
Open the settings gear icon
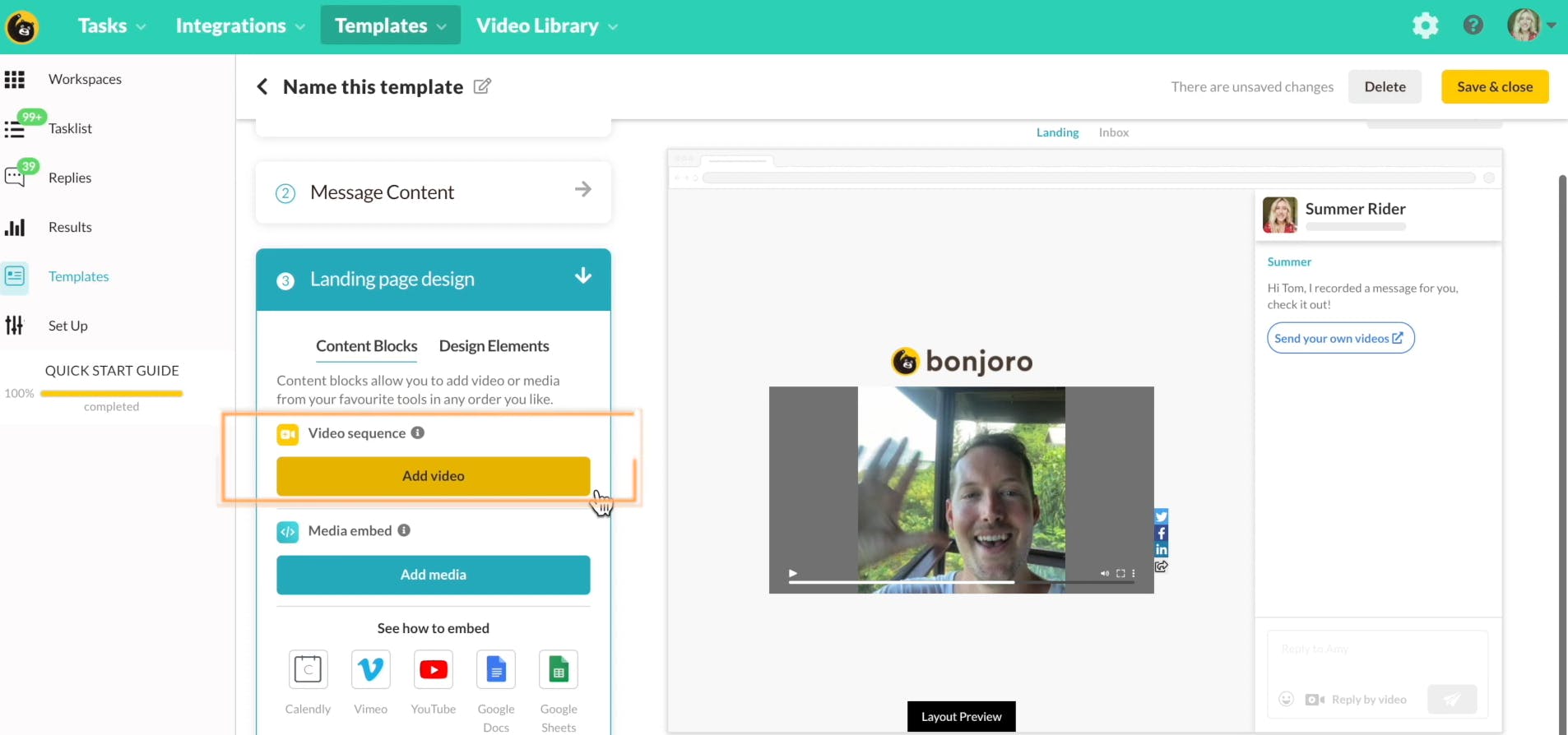click(1425, 25)
